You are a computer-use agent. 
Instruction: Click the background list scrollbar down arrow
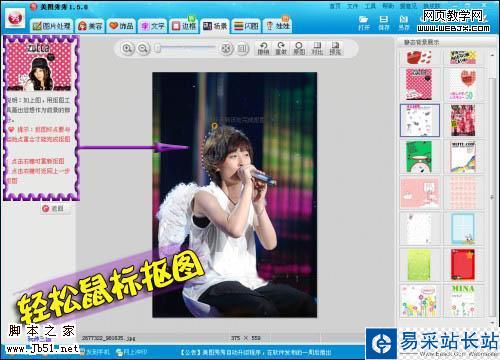[493, 322]
